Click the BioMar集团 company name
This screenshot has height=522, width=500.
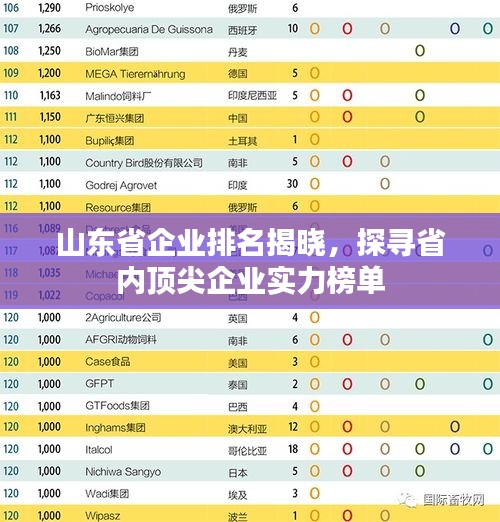(112, 51)
